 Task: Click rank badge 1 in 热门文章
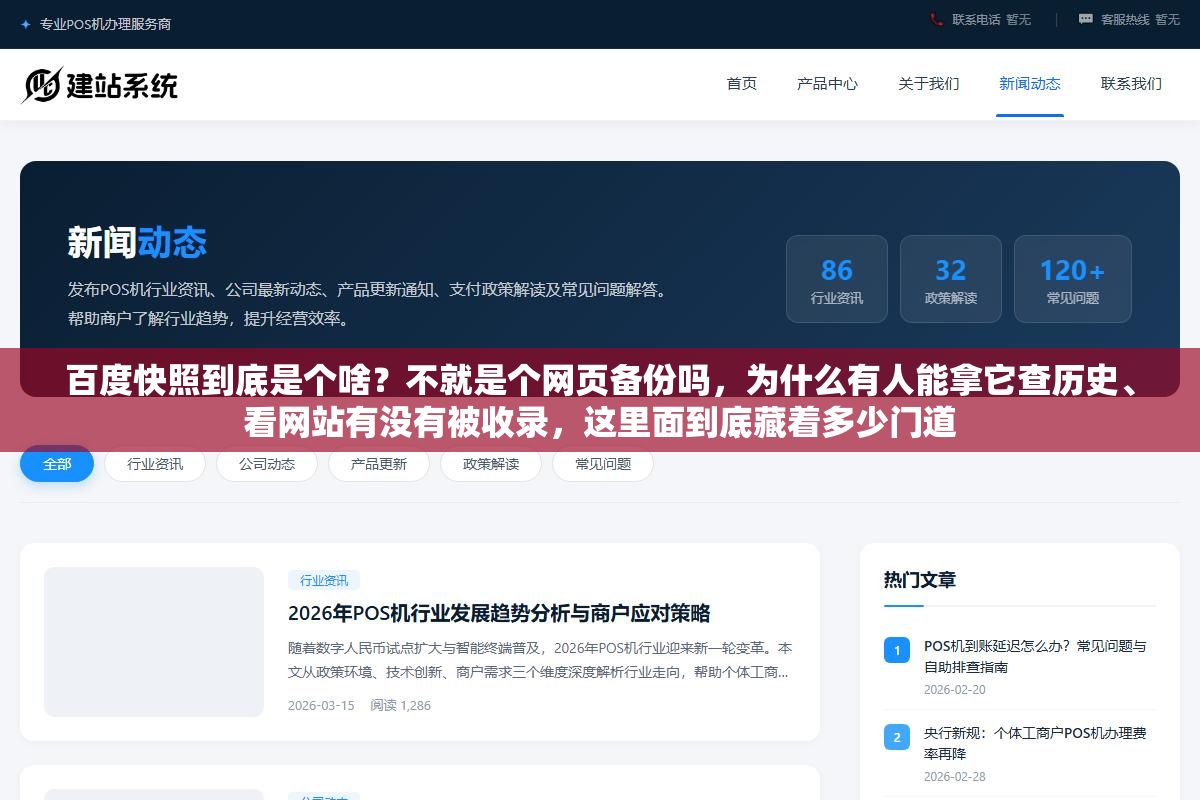897,650
